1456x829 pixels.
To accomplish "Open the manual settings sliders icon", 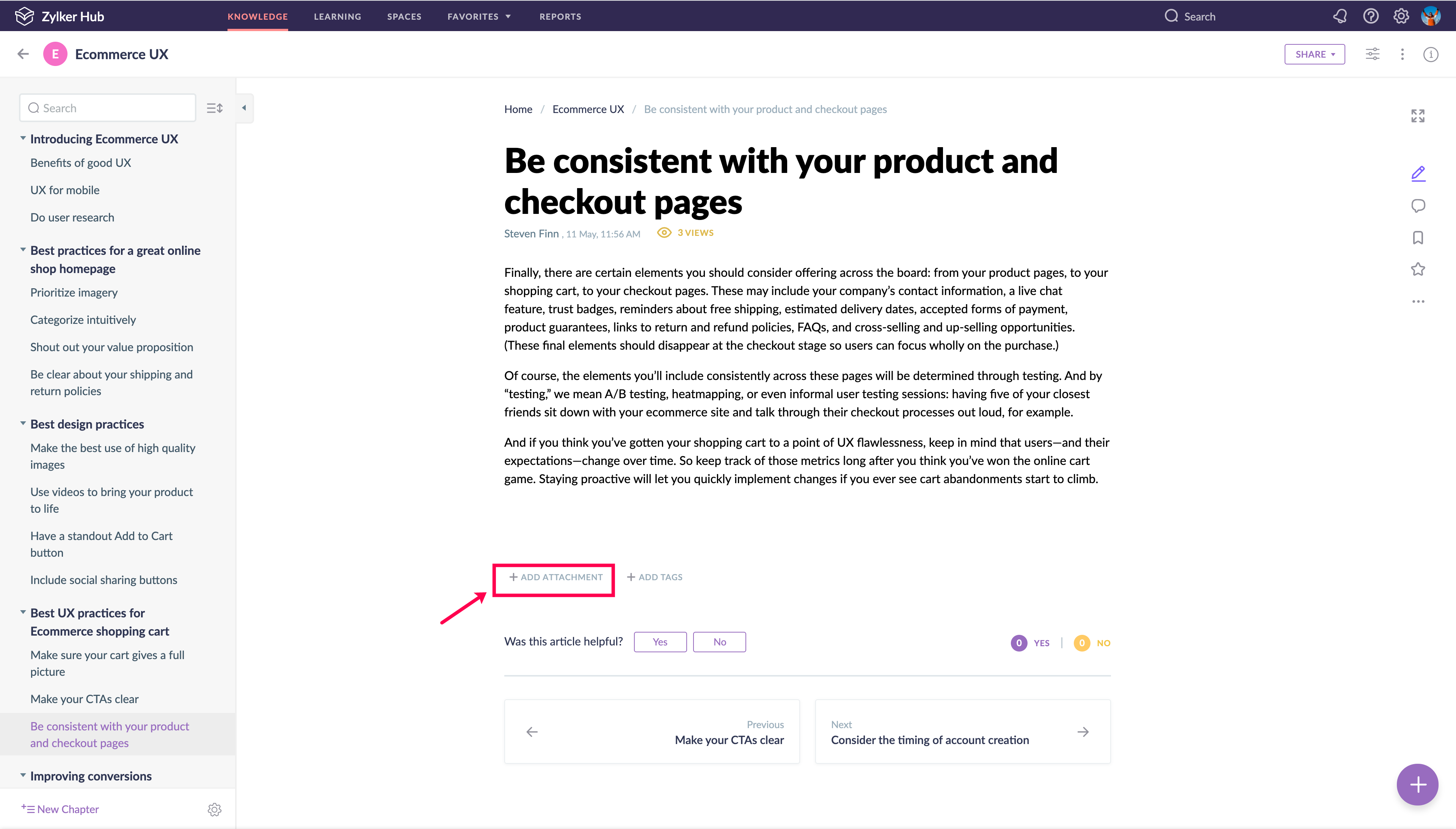I will tap(1372, 54).
